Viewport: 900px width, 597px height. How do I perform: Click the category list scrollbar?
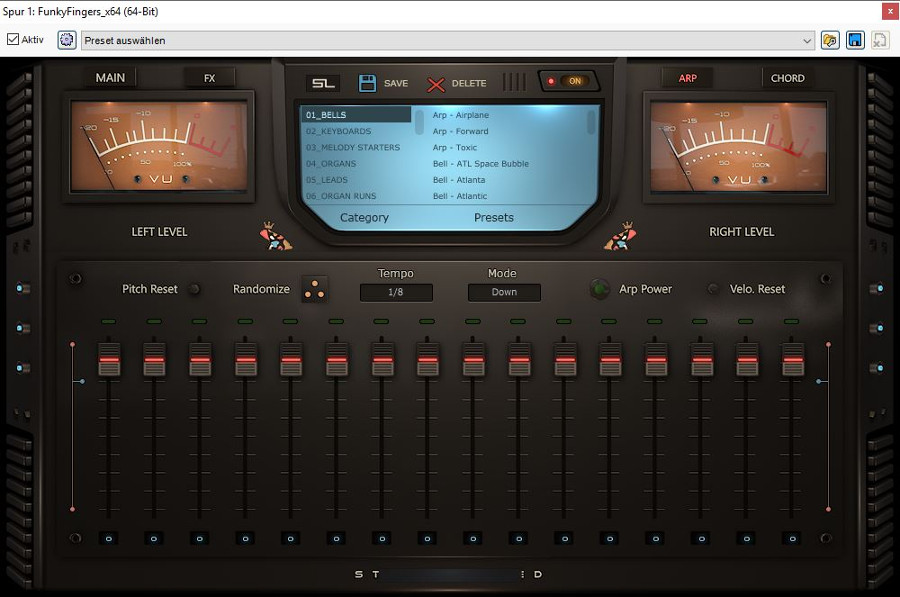pyautogui.click(x=419, y=122)
